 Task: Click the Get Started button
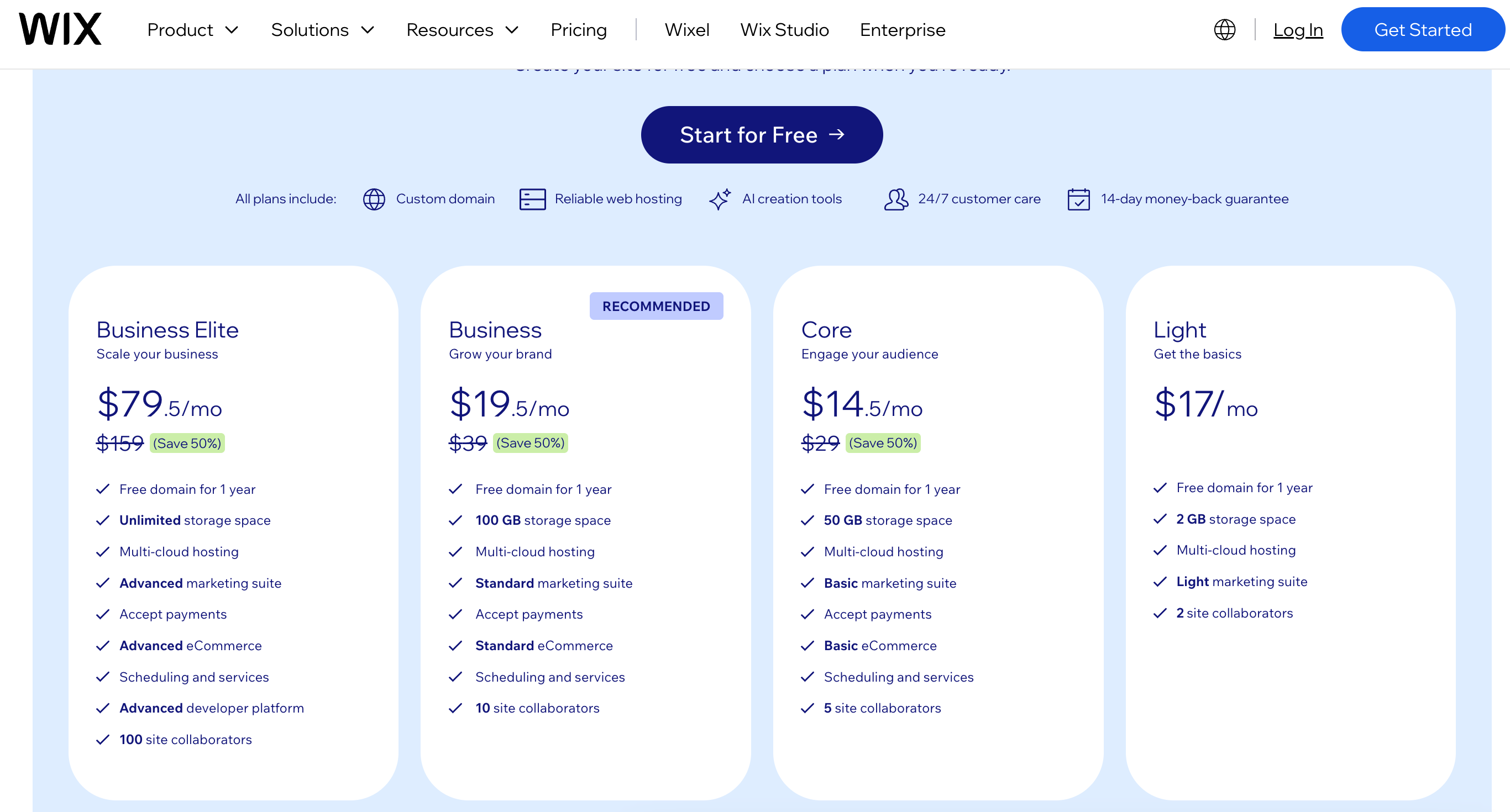pos(1423,29)
